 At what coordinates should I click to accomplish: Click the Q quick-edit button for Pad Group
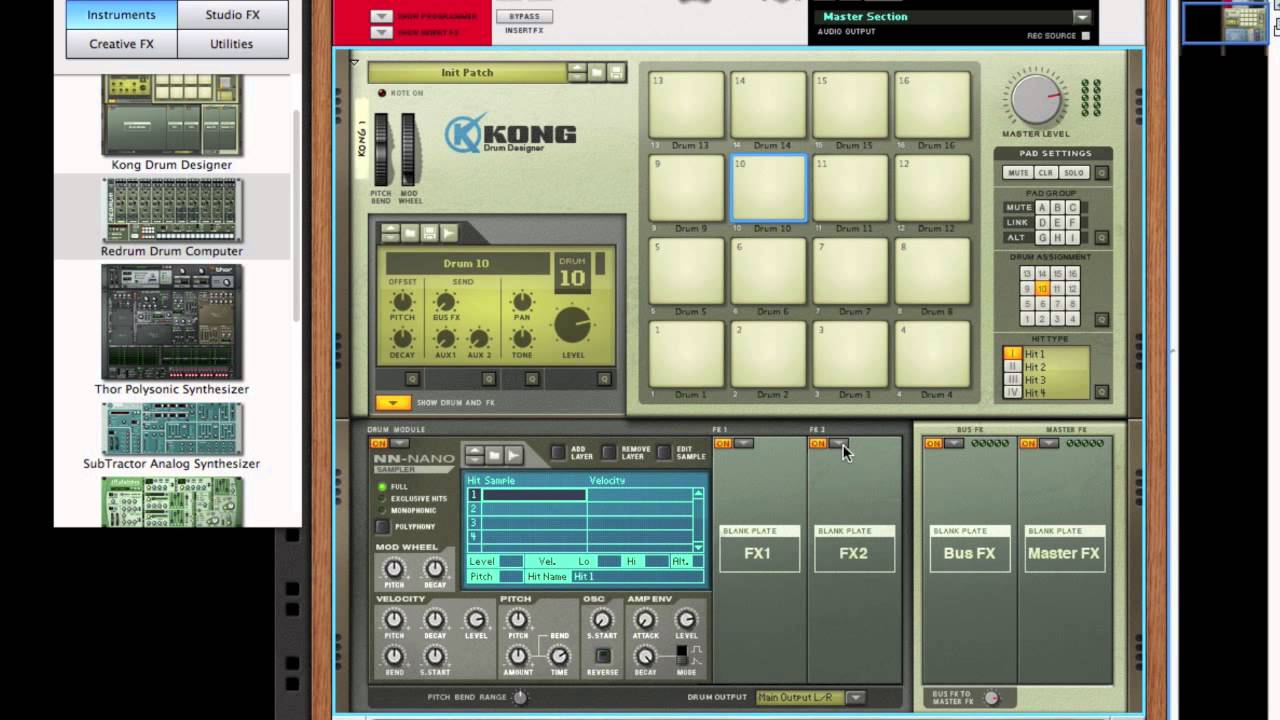click(1101, 238)
